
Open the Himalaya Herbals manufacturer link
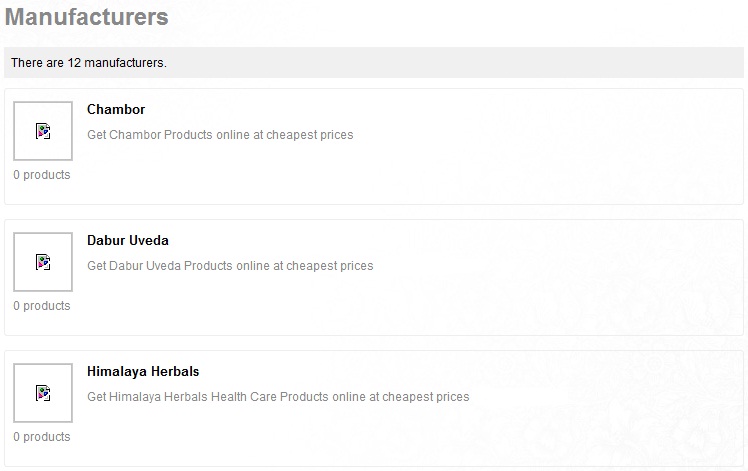pos(143,371)
